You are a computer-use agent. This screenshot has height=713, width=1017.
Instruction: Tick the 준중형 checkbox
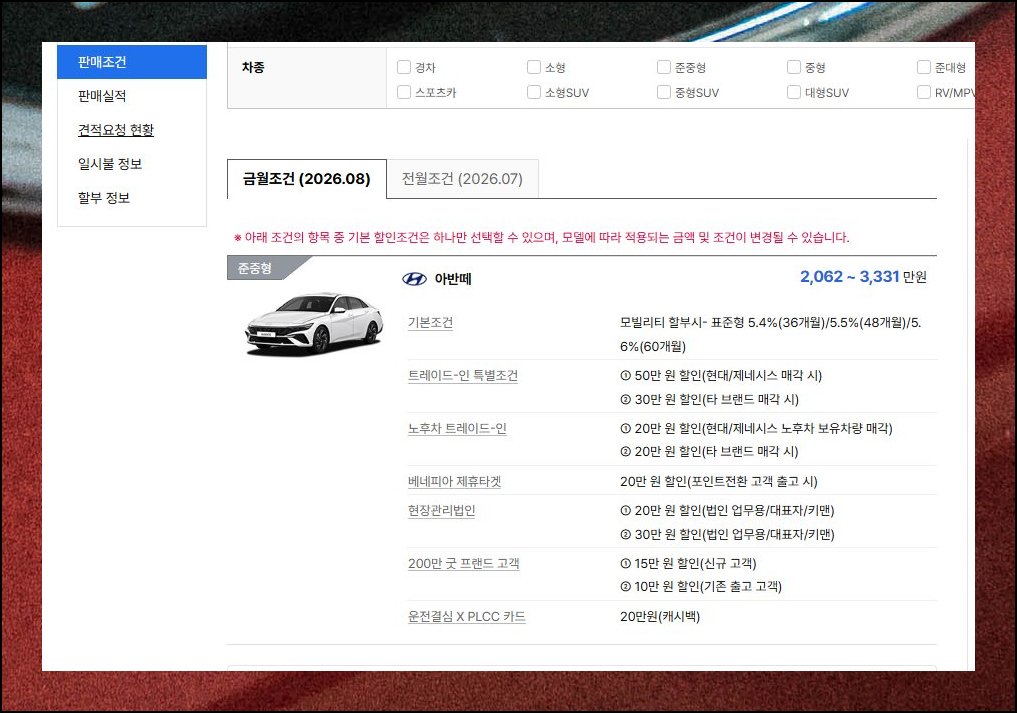(x=664, y=67)
